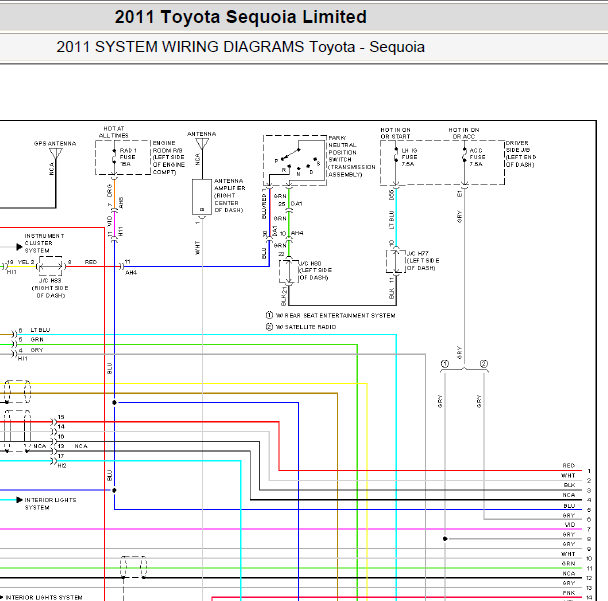Click the "VIO" label at output pin 7
The height and width of the screenshot is (601, 608).
pos(570,525)
